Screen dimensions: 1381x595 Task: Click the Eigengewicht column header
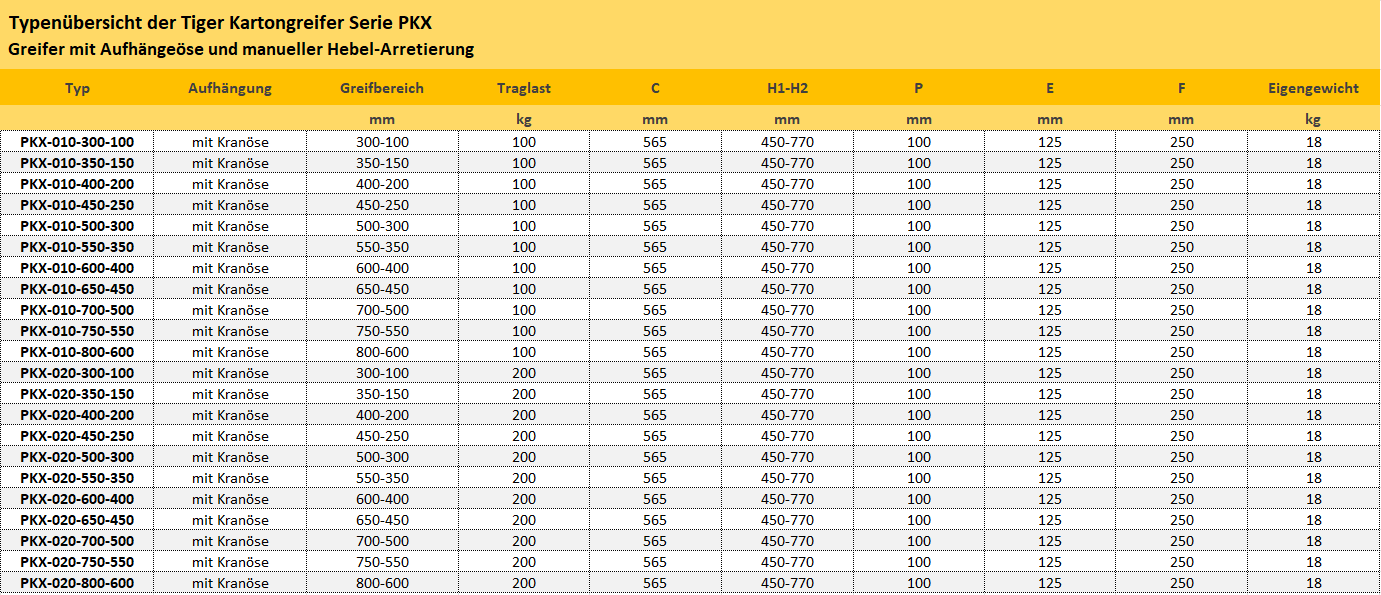1313,88
